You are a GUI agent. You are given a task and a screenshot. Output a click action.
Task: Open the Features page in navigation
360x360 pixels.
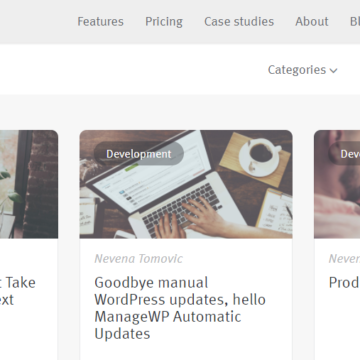click(x=100, y=22)
